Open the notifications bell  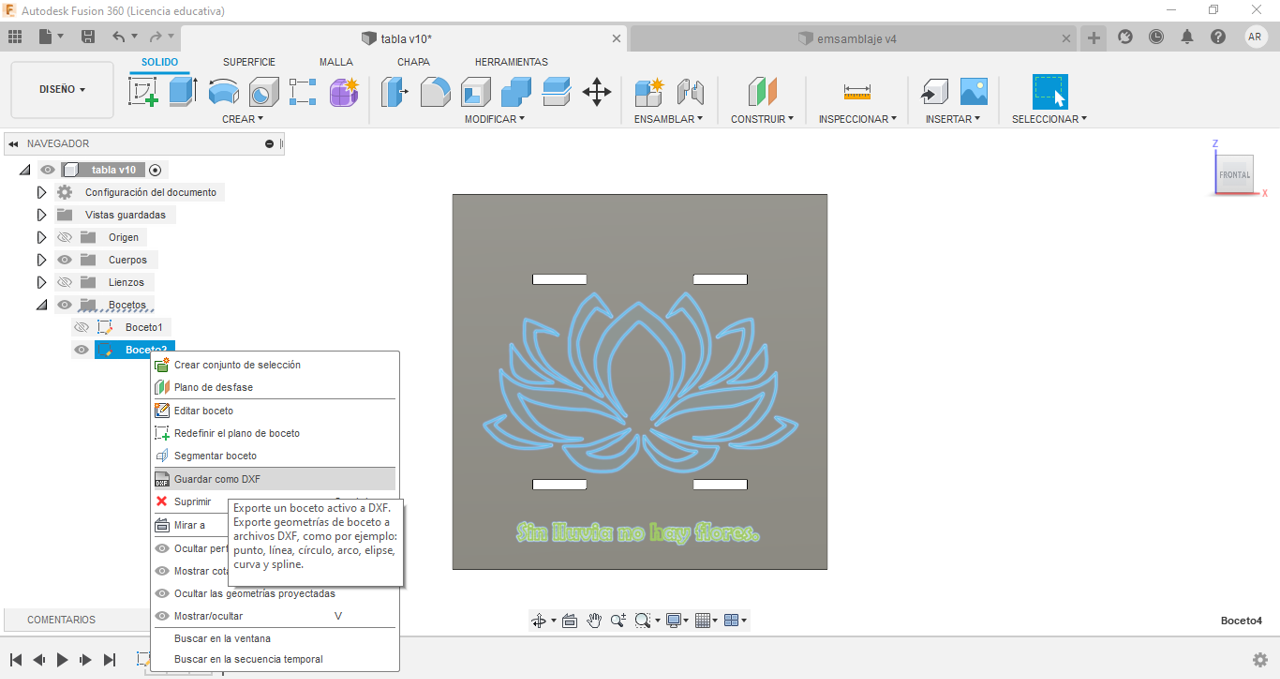point(1187,37)
